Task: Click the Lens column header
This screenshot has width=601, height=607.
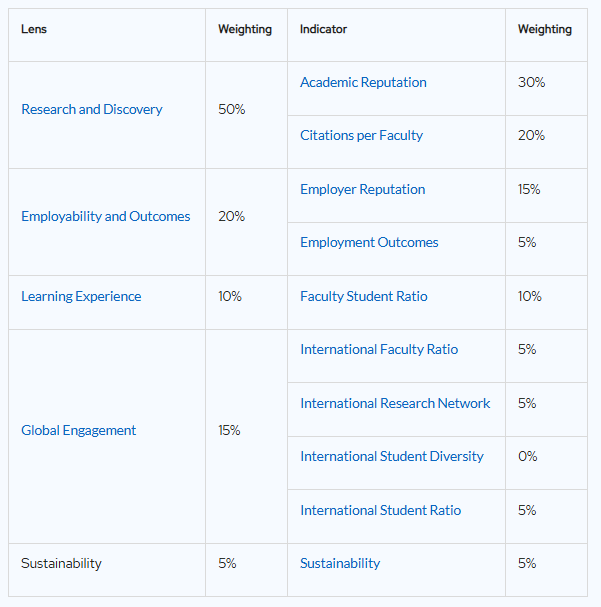Action: coord(34,29)
